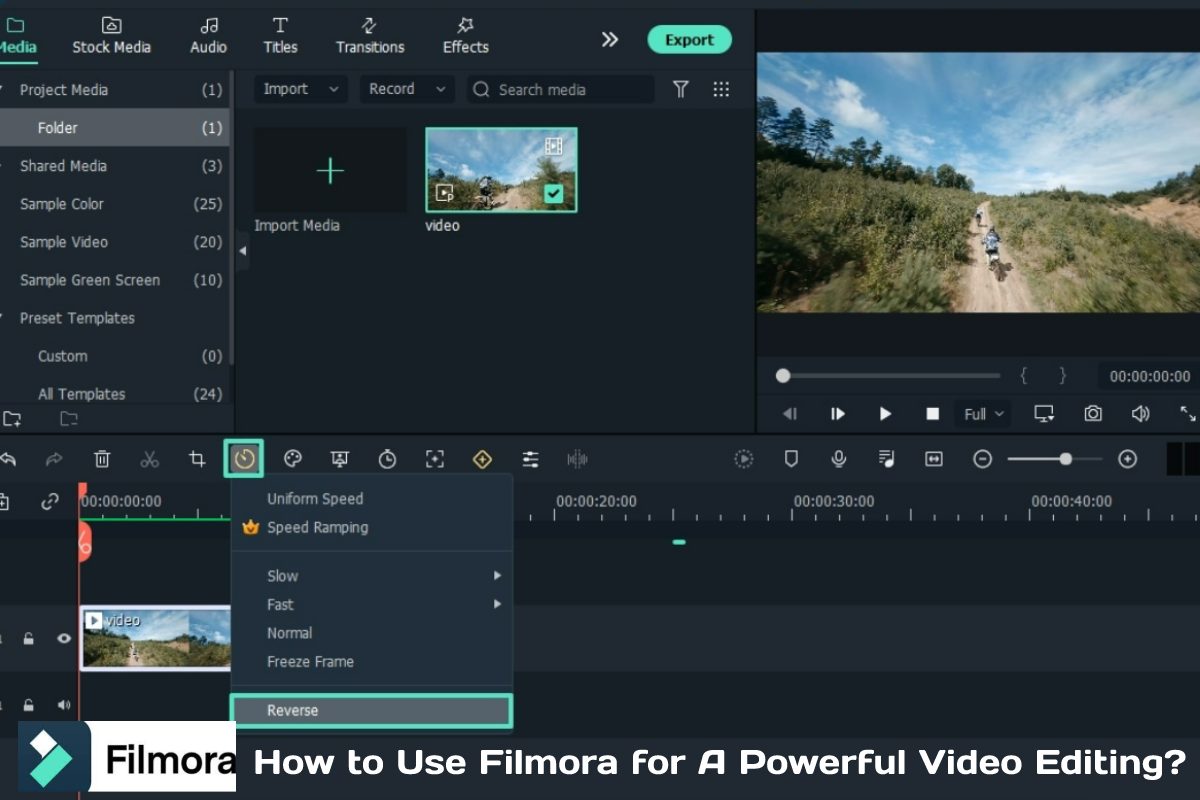The height and width of the screenshot is (800, 1200).
Task: Switch to the Stock Media tab
Action: [x=111, y=35]
